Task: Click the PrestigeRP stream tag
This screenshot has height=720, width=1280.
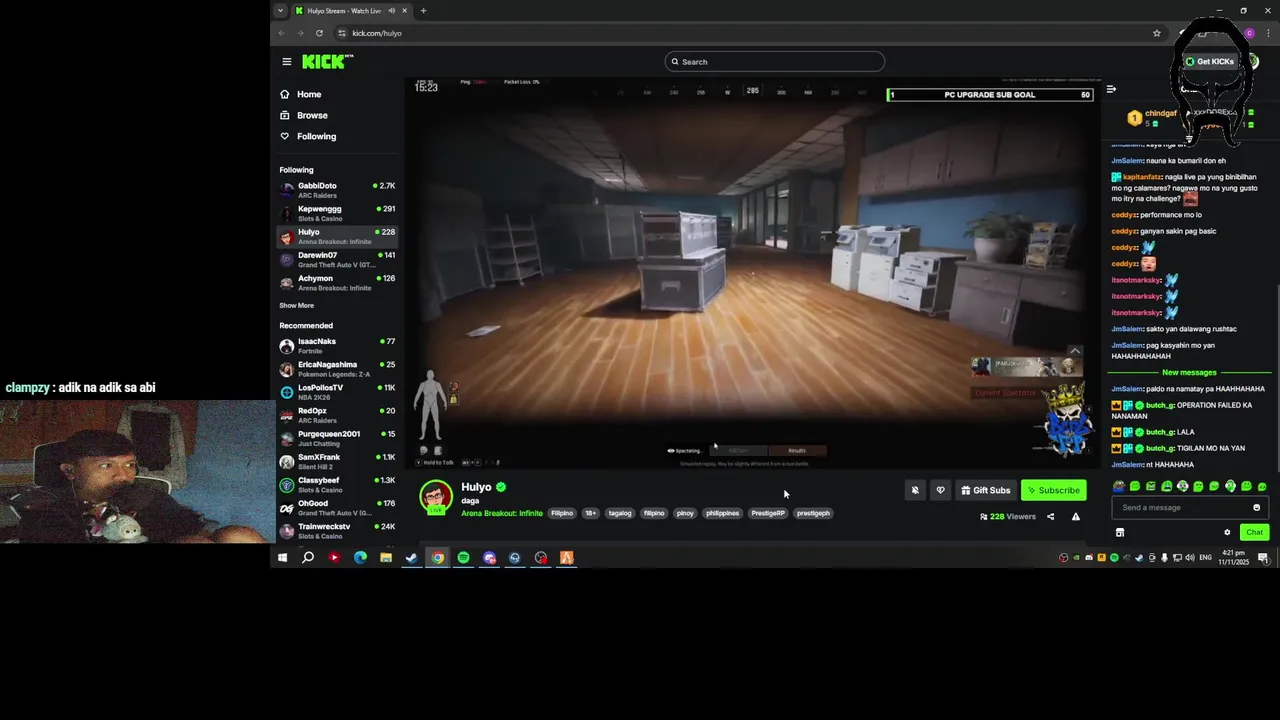Action: tap(768, 513)
